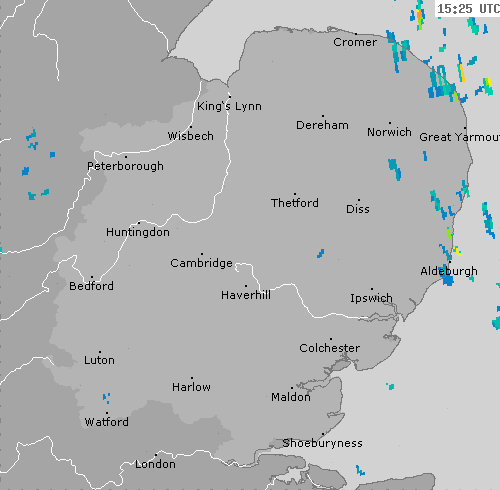
Task: Select Norwich on the radar map
Action: pos(389,132)
